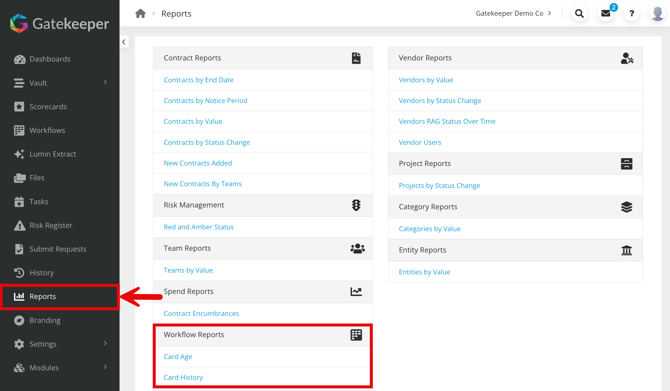Click the Workflows grid icon in sidebar
The height and width of the screenshot is (391, 670).
[x=19, y=130]
